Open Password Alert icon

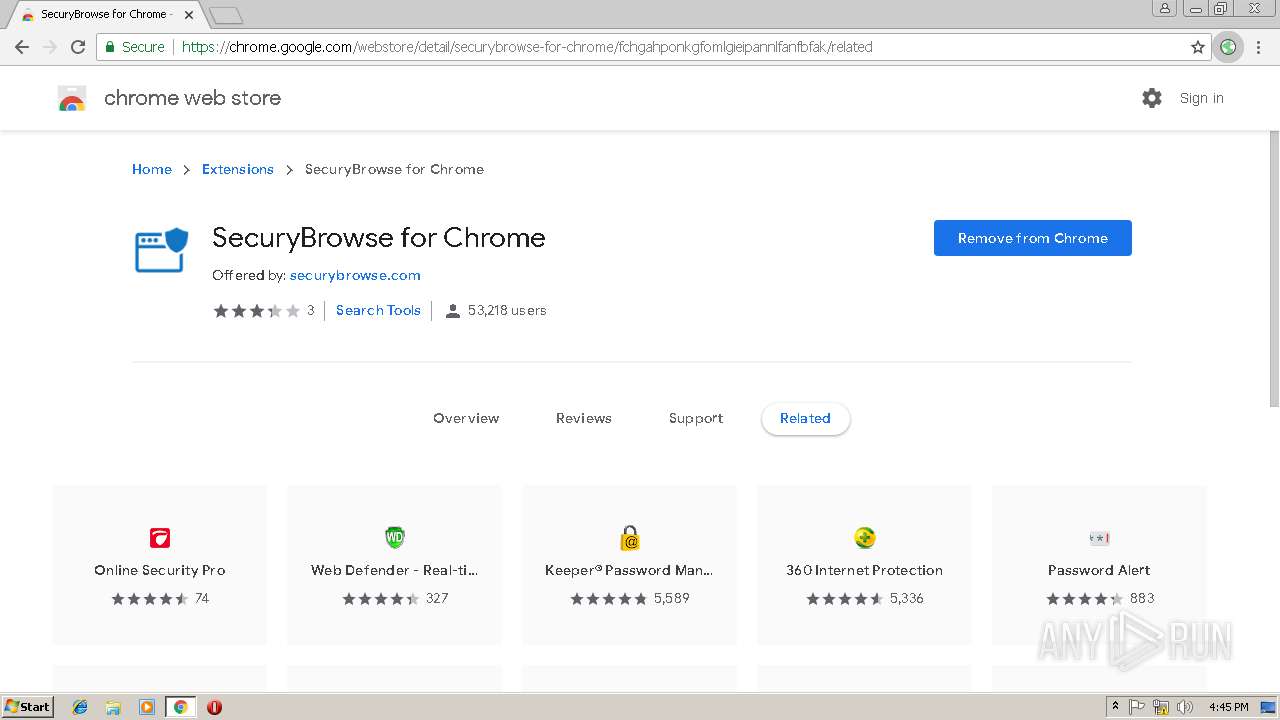tap(1099, 538)
